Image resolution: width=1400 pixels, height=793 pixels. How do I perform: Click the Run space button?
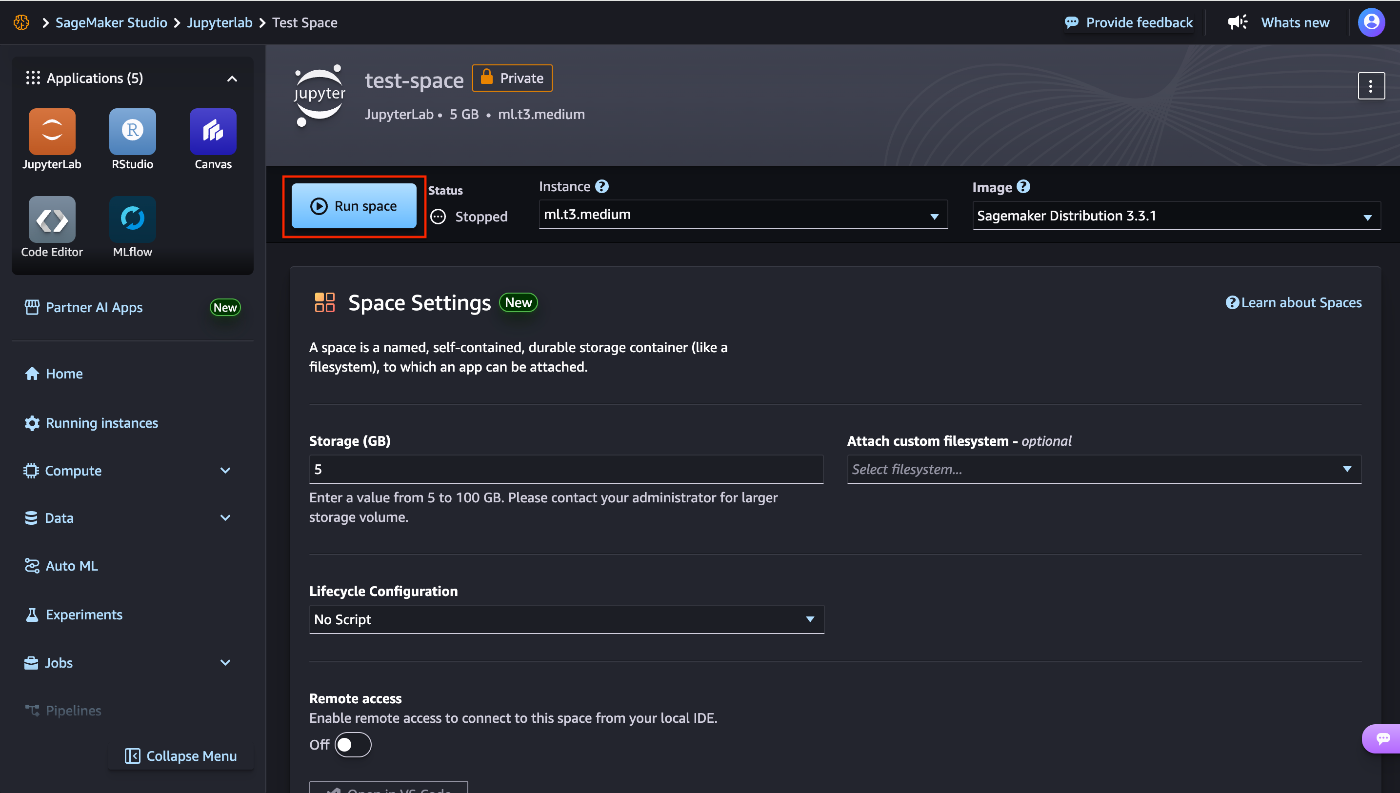click(x=354, y=206)
